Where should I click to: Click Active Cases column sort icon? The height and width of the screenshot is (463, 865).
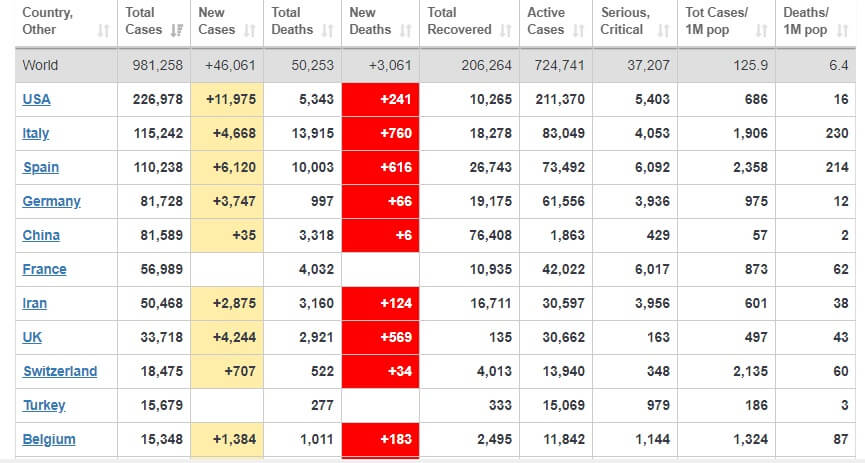[x=579, y=30]
